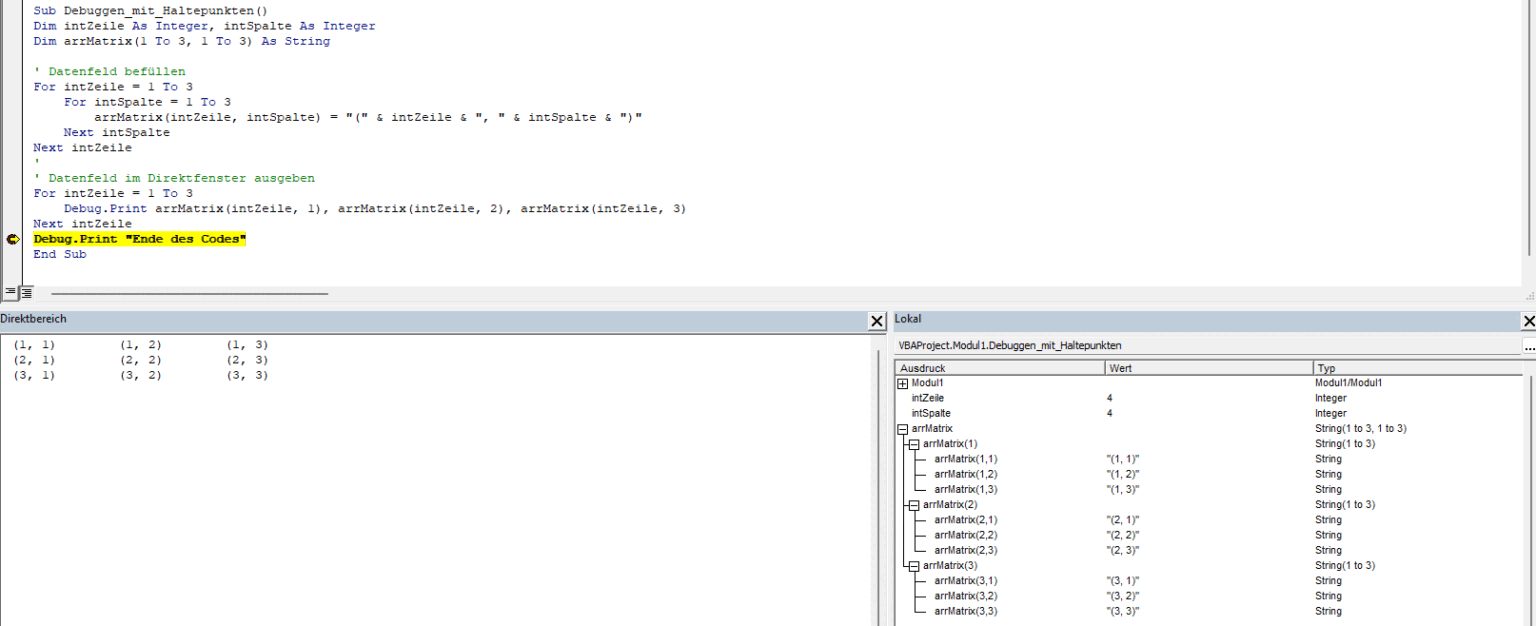
Task: Open the call stack with the ellipsis button
Action: (1529, 349)
